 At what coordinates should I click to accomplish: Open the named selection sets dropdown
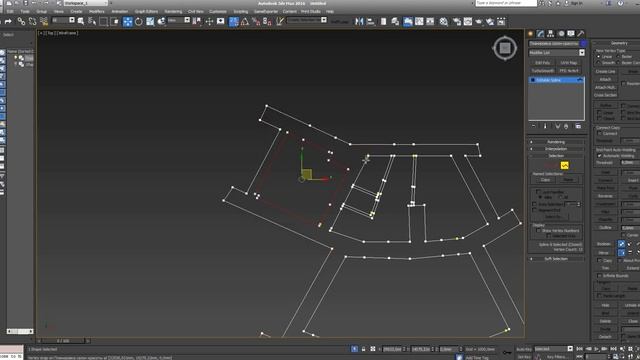(x=307, y=20)
